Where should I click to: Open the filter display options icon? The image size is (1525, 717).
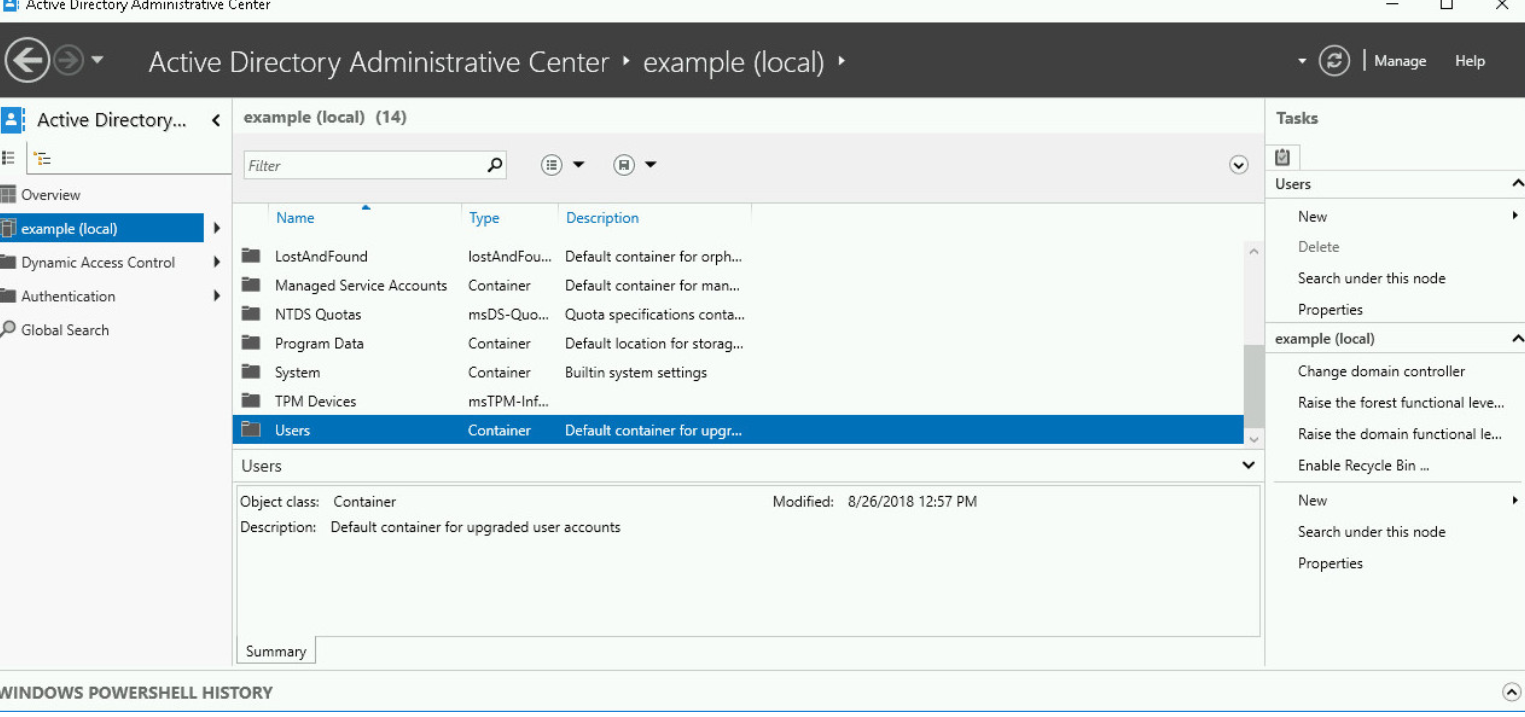[551, 164]
